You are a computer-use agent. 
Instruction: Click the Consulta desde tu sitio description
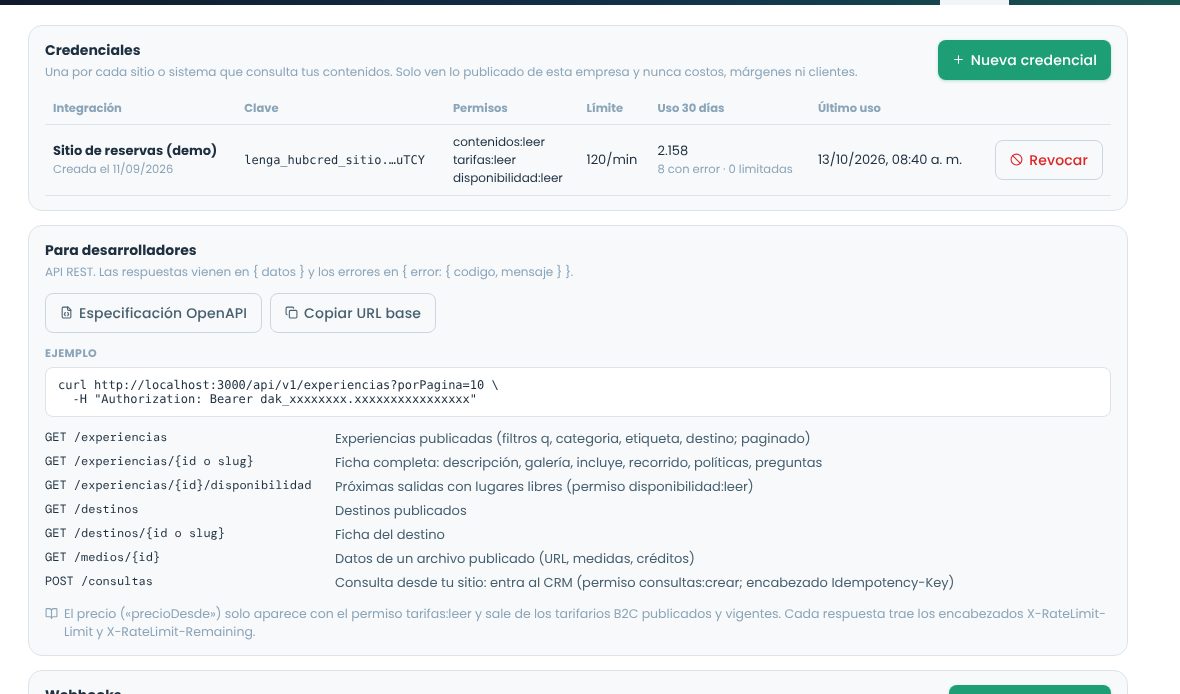[x=644, y=583]
